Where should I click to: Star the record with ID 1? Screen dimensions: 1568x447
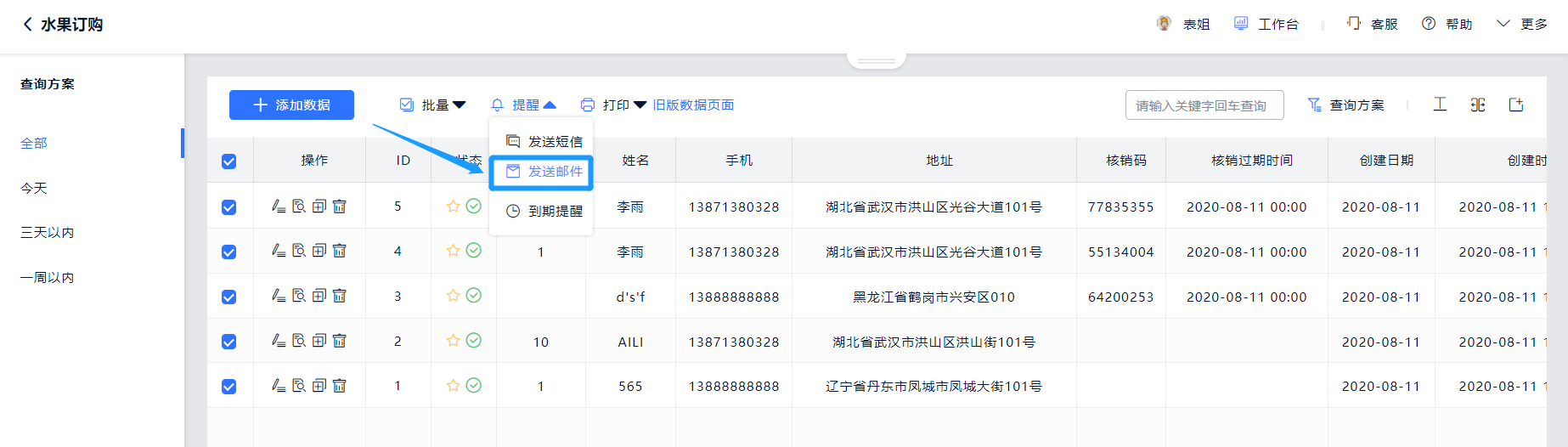pyautogui.click(x=453, y=386)
